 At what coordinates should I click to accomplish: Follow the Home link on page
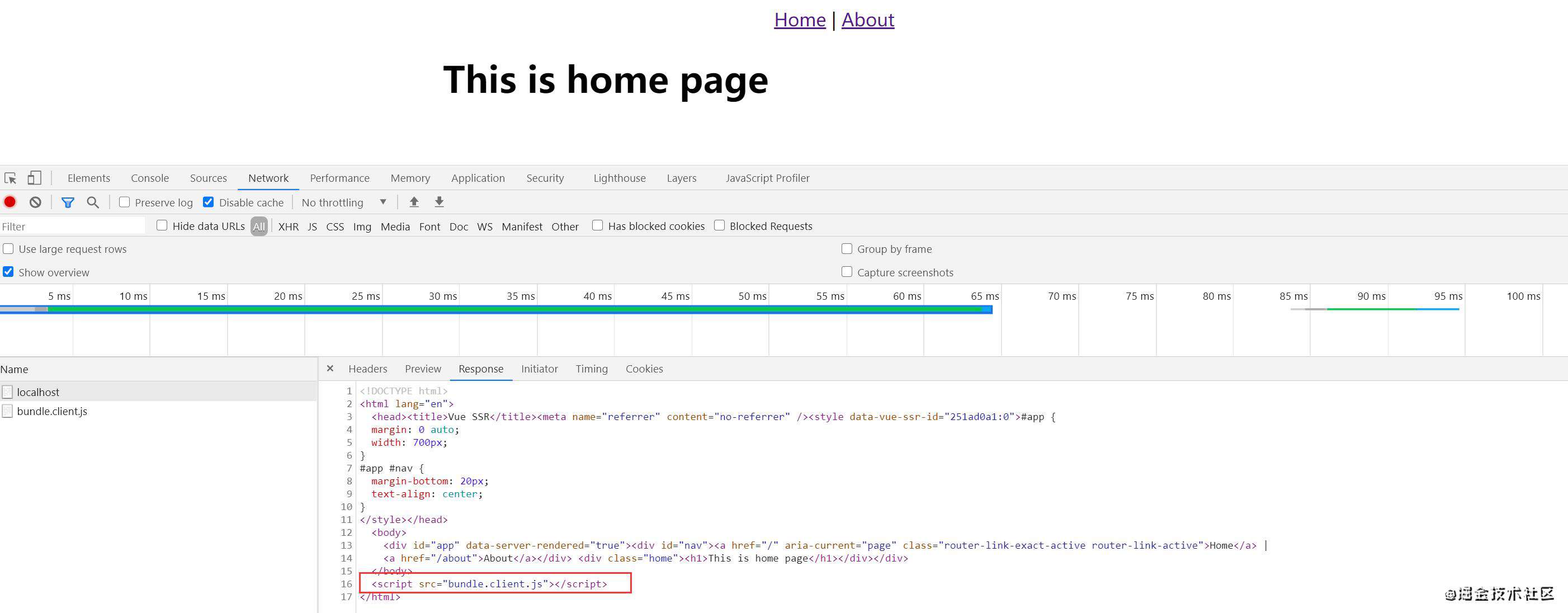[x=800, y=20]
